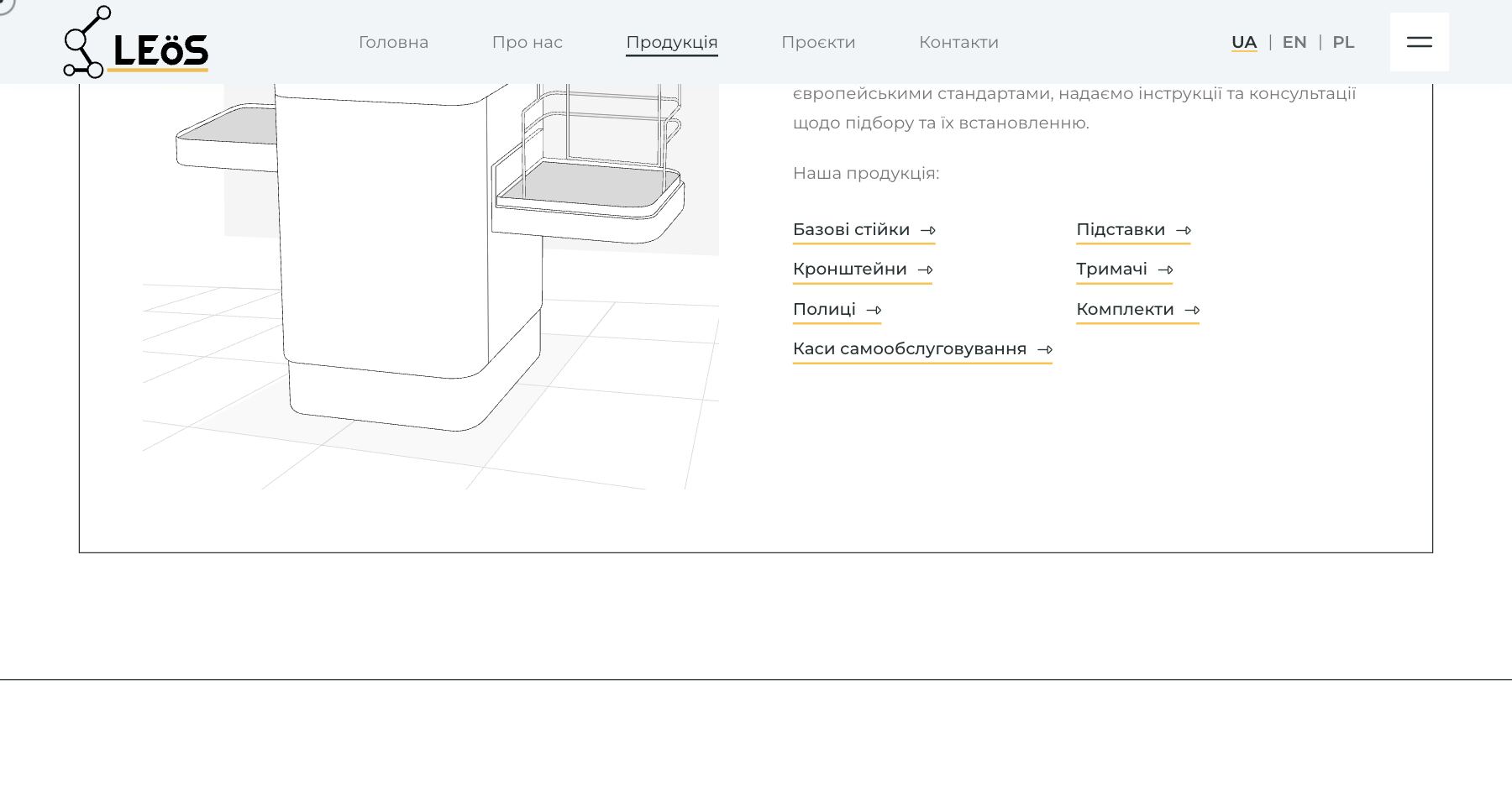Viewport: 1512px width, 806px height.
Task: Open Полиці product link
Action: [837, 310]
